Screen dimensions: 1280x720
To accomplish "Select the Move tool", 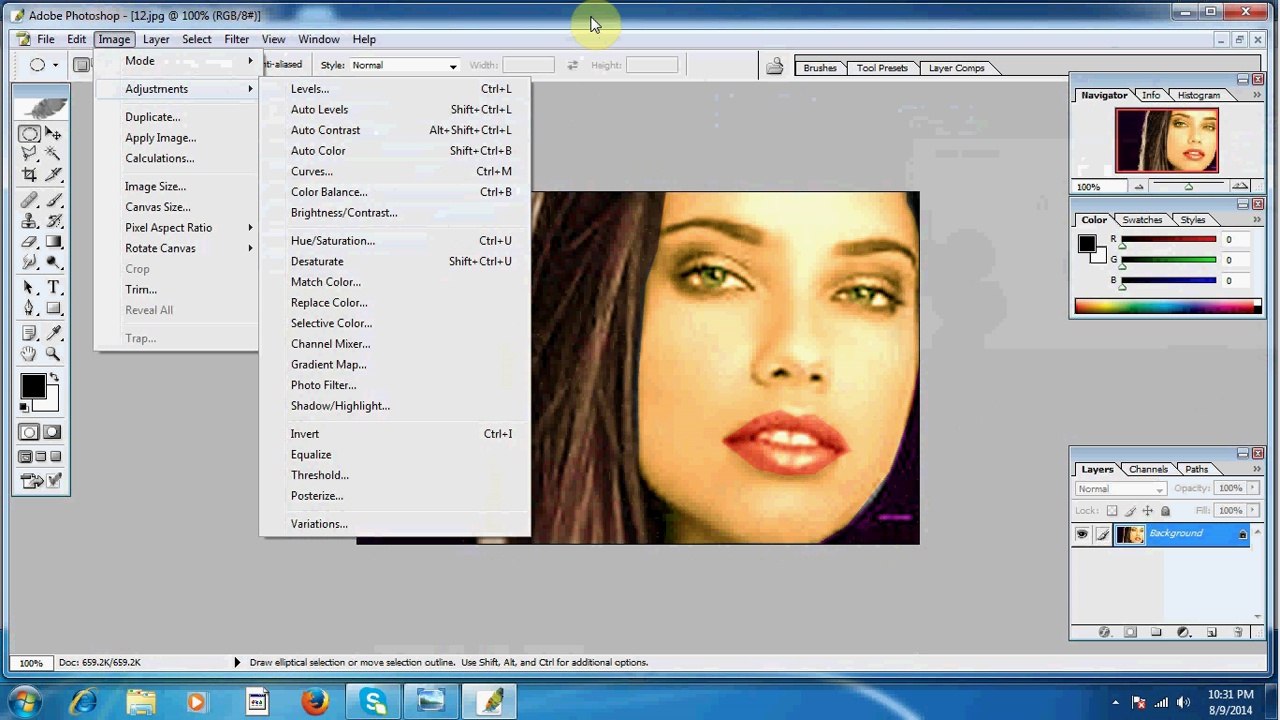I will (53, 134).
